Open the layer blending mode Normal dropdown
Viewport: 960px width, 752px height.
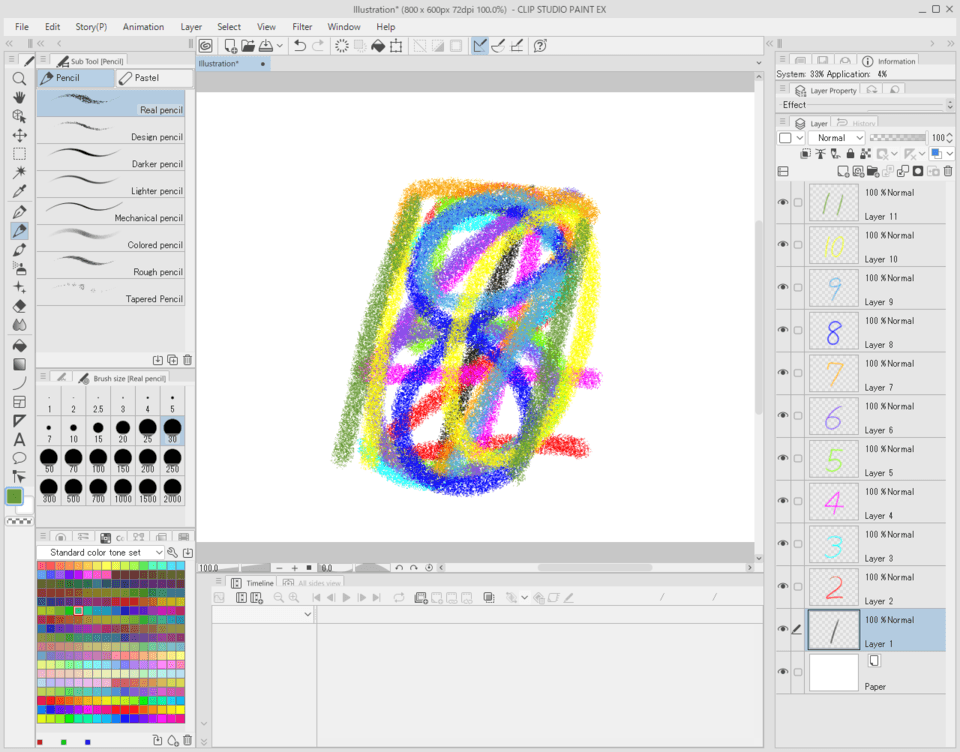[x=838, y=137]
